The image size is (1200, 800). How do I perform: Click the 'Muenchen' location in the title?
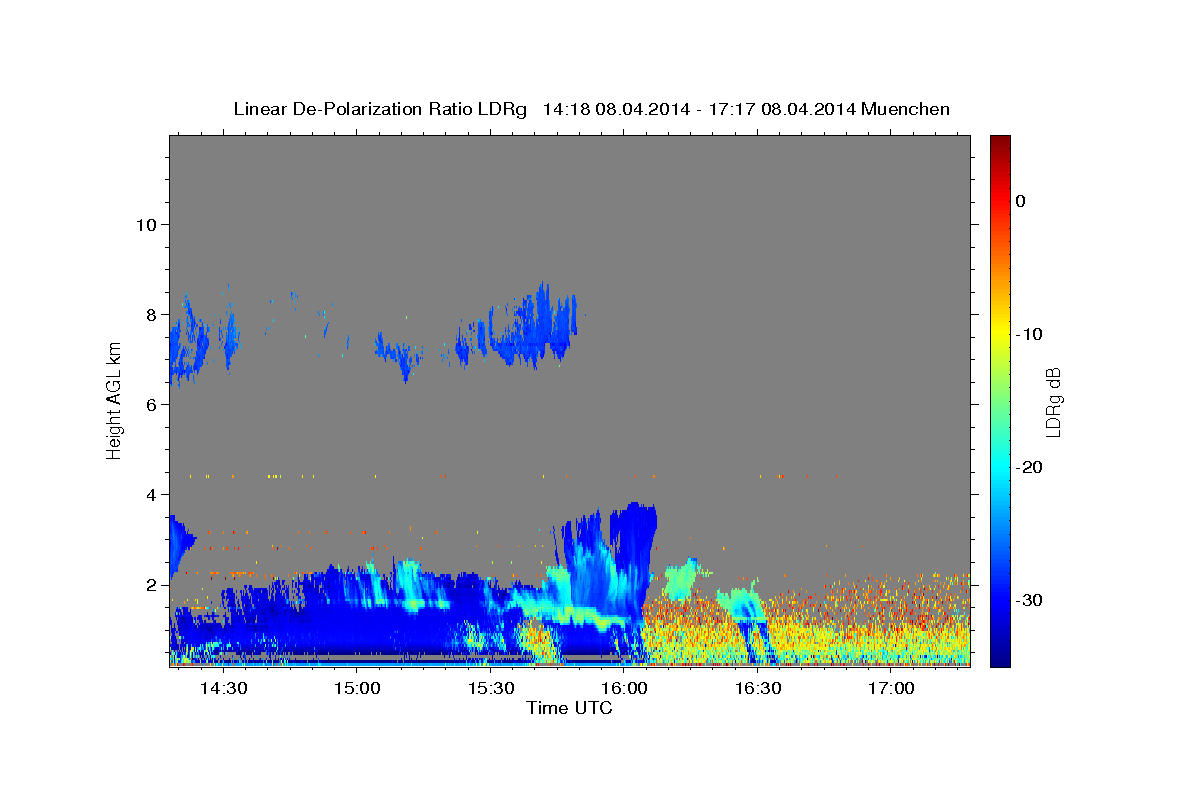[905, 109]
